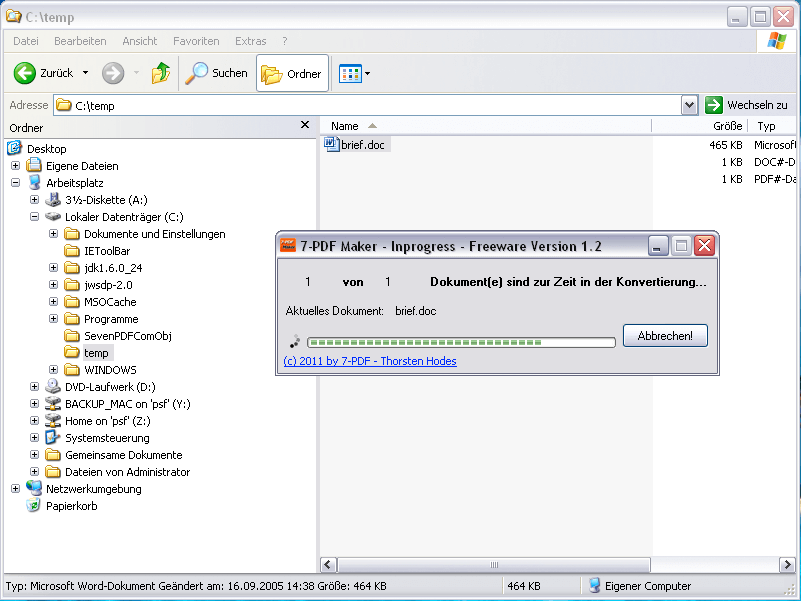Select the 3½-Diskette (A:) drive icon
This screenshot has height=601, width=801.
(x=53, y=199)
